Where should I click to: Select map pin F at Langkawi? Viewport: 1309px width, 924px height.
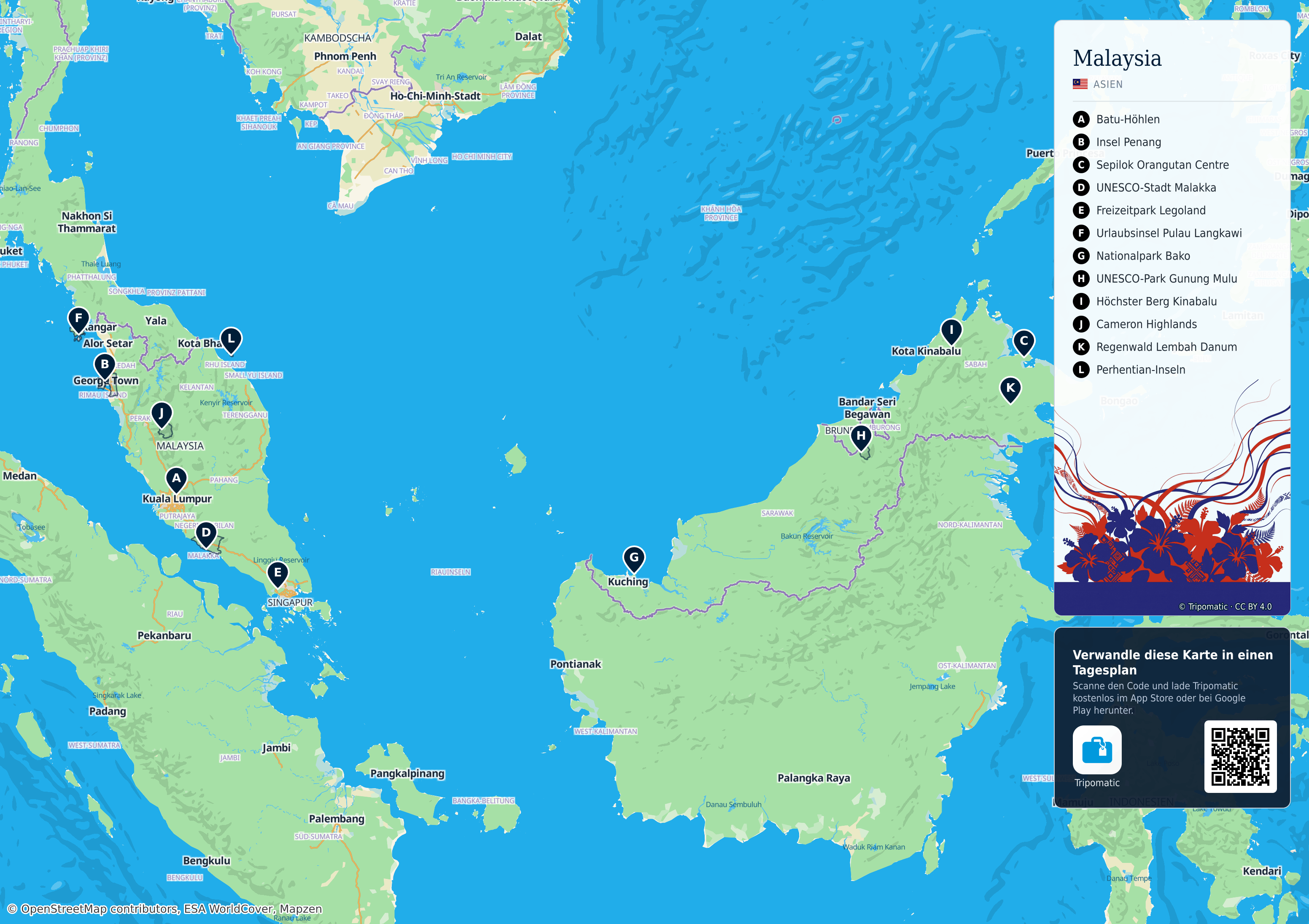tap(79, 320)
